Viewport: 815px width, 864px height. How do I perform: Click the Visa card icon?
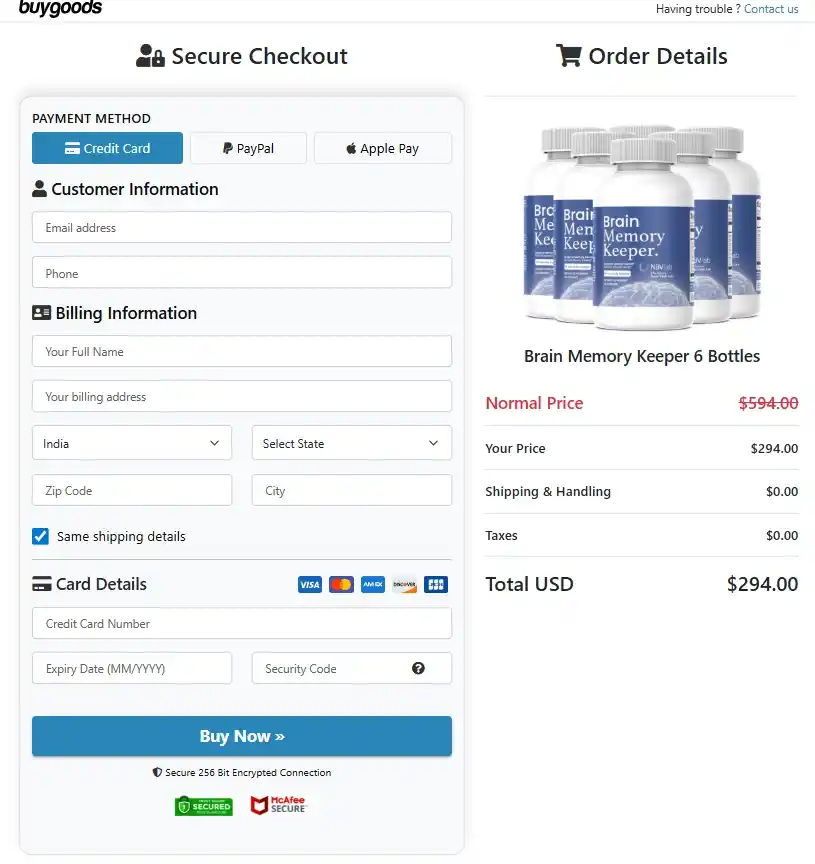click(310, 584)
